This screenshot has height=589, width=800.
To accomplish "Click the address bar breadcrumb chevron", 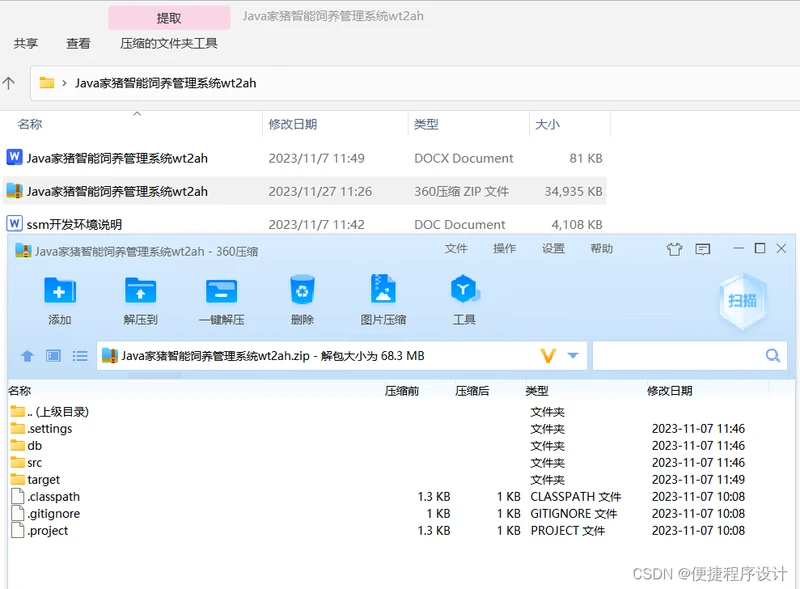I will coord(64,83).
